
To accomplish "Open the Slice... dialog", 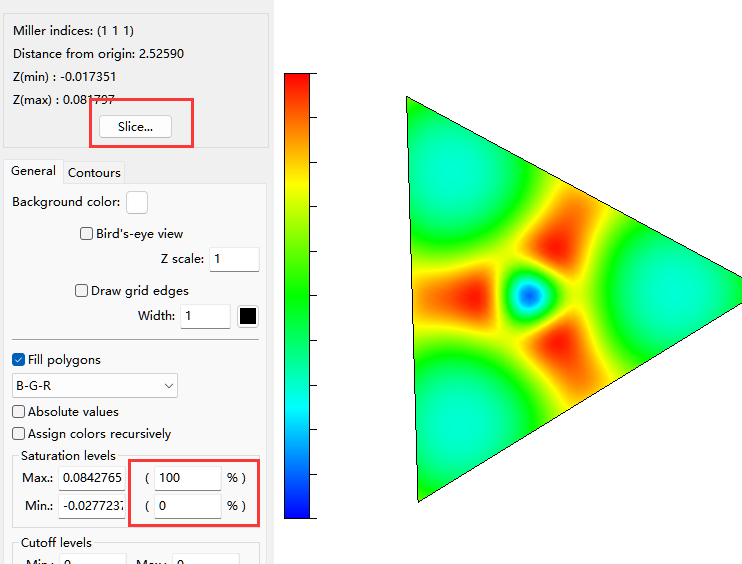I will tap(135, 127).
